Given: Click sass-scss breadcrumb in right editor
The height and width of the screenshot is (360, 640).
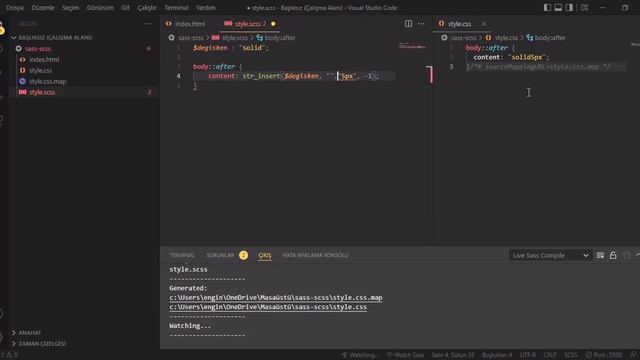Looking at the screenshot, I should pos(463,38).
